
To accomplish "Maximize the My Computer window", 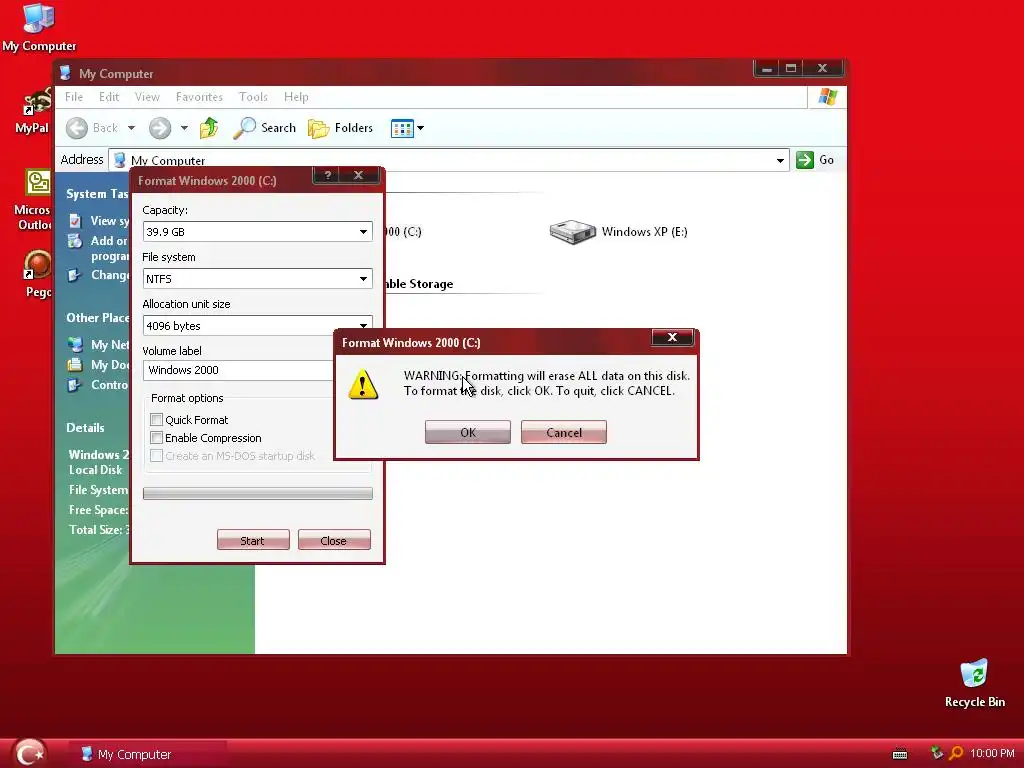I will pos(791,69).
